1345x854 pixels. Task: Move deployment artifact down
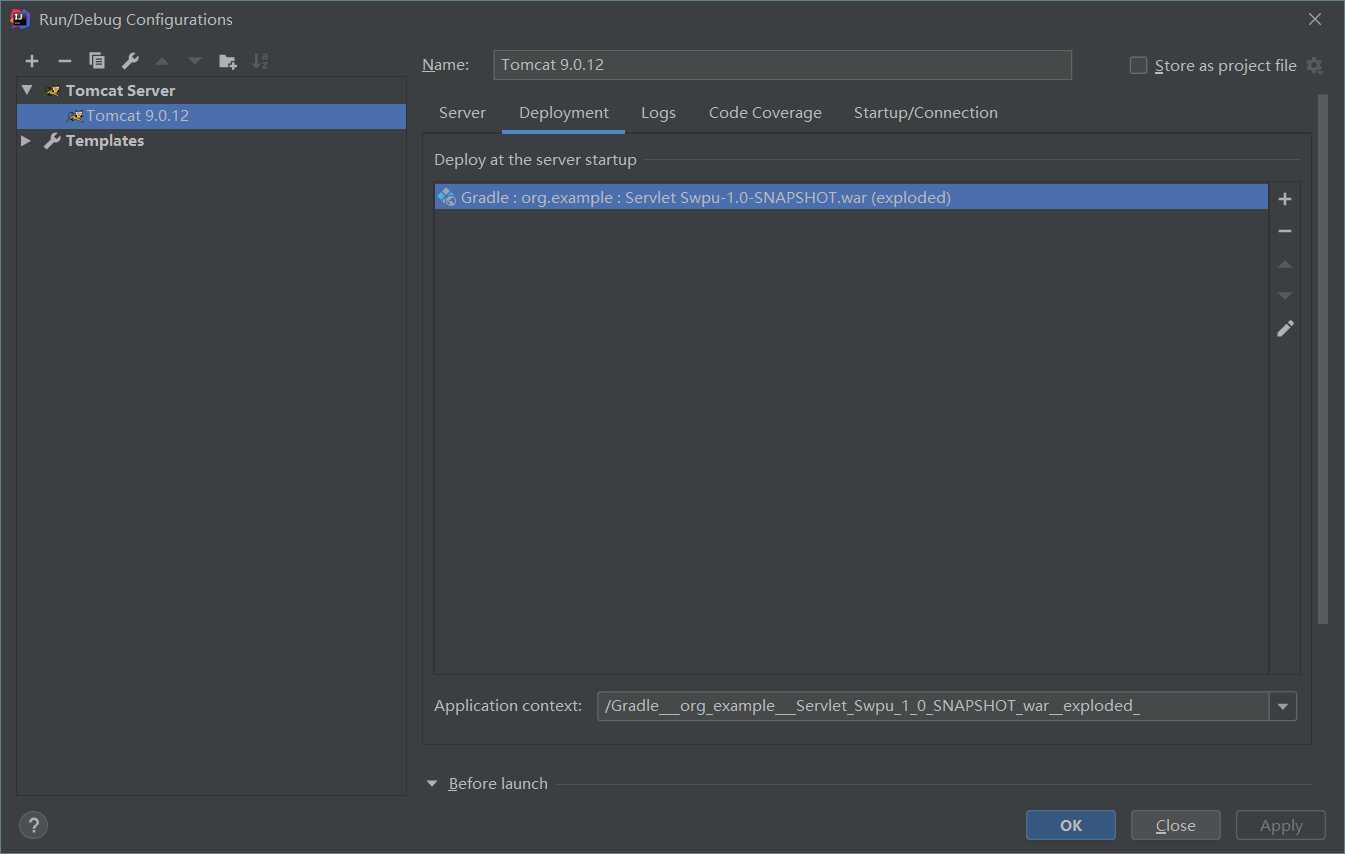(1285, 296)
